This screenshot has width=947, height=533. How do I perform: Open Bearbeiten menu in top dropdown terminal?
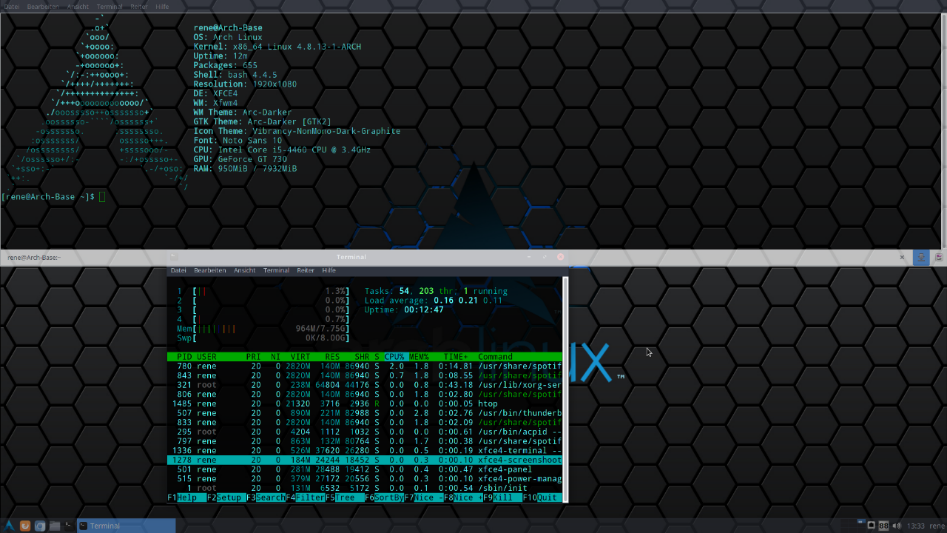point(43,7)
